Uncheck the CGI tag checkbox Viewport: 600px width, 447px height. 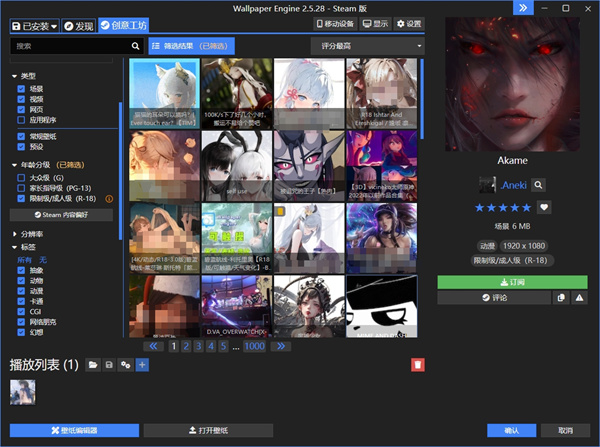tap(21, 312)
